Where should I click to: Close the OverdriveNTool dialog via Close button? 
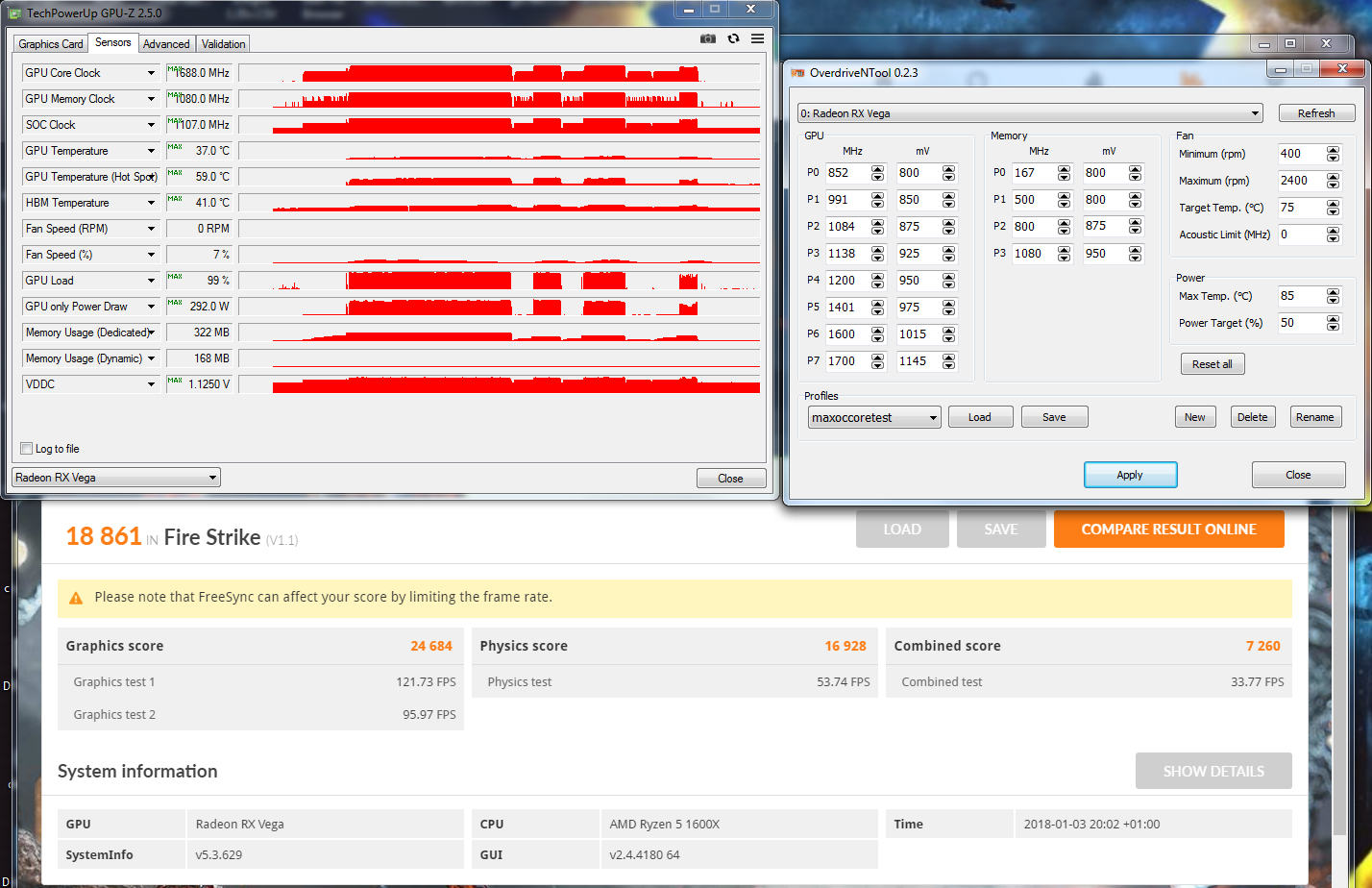tap(1298, 475)
